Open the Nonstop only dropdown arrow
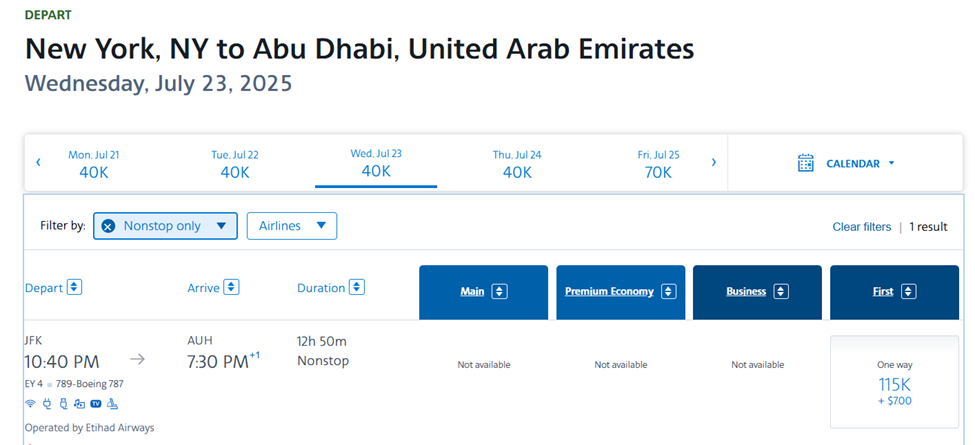This screenshot has width=975, height=445. [221, 226]
